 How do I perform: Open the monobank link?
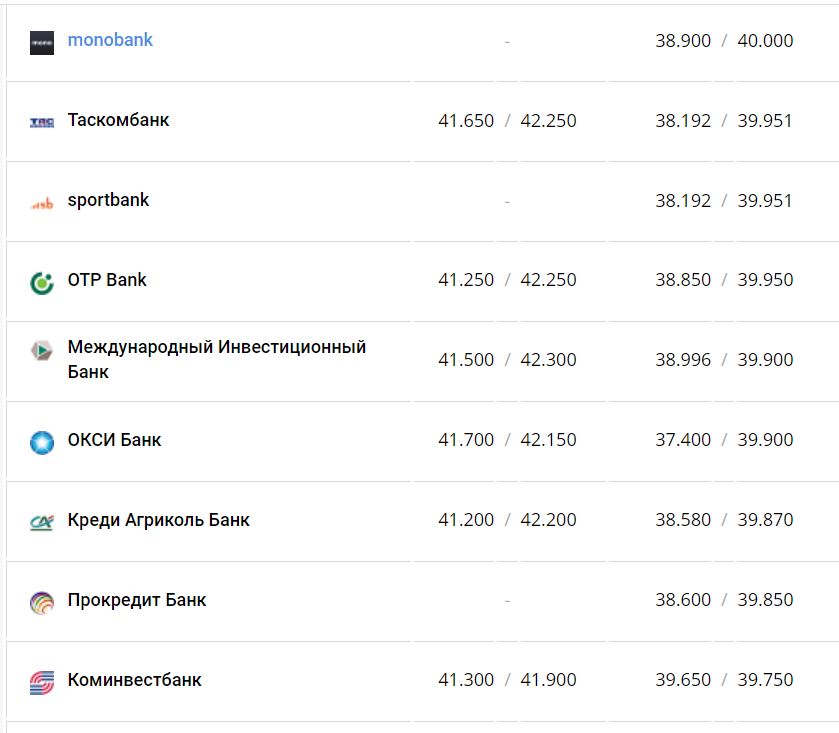coord(110,41)
